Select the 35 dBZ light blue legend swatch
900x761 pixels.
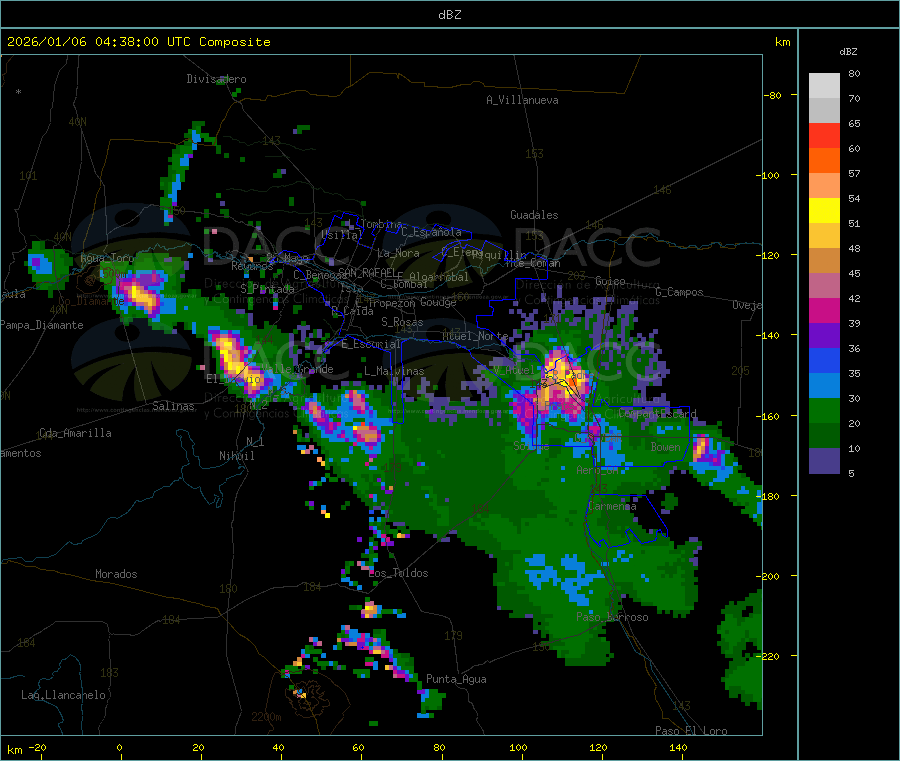pyautogui.click(x=824, y=386)
